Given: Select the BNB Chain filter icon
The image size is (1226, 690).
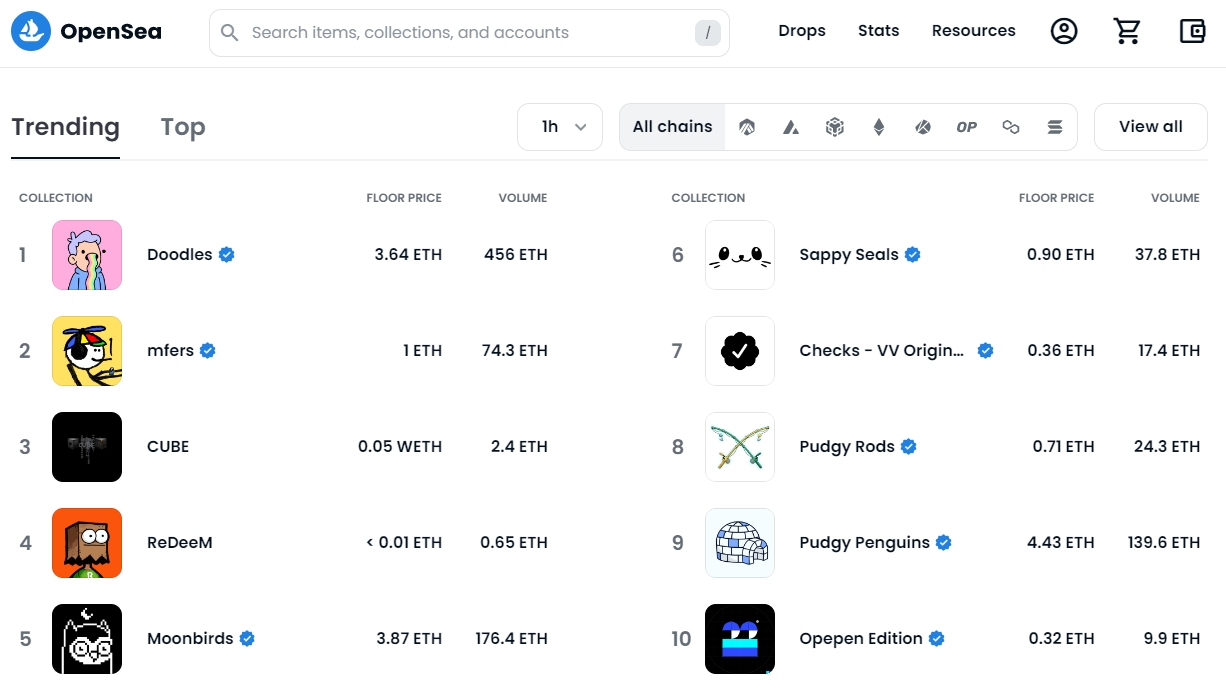Looking at the screenshot, I should (x=835, y=126).
